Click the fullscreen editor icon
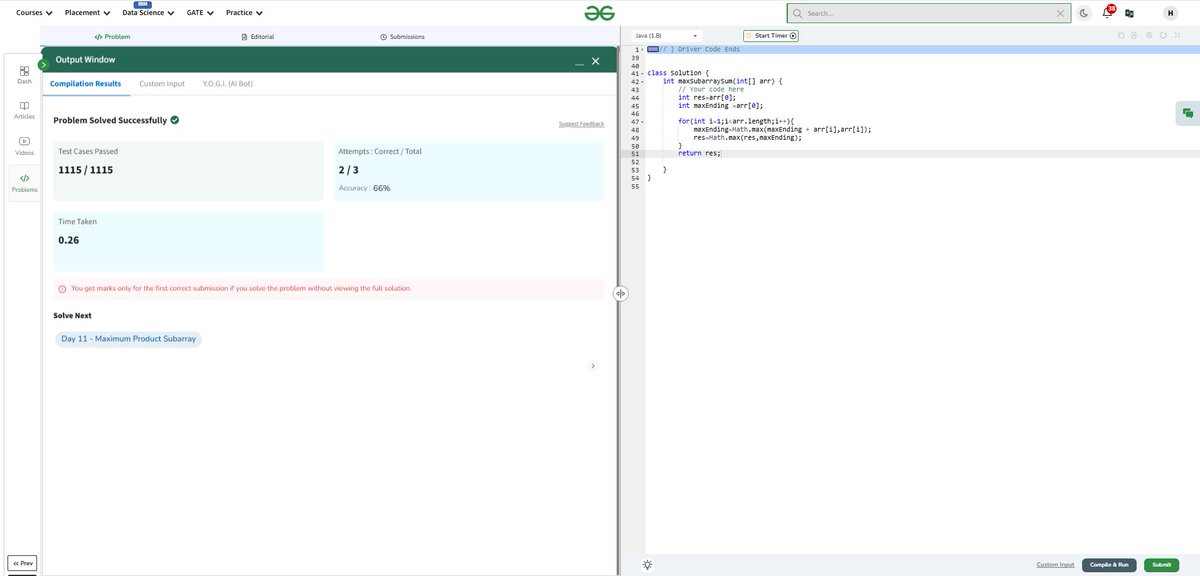This screenshot has height=576, width=1200. click(x=1178, y=36)
